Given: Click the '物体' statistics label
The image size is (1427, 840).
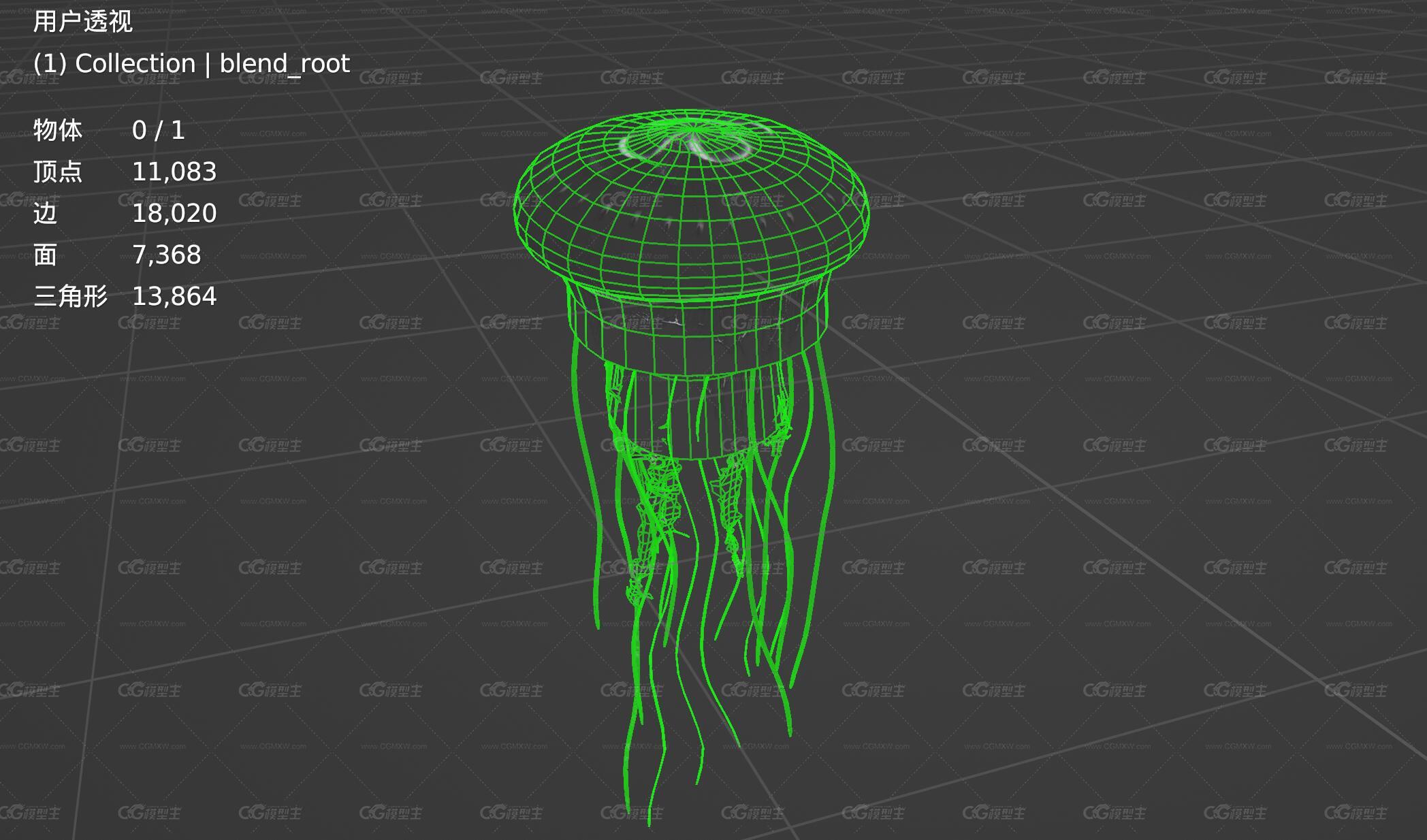Looking at the screenshot, I should [x=58, y=130].
